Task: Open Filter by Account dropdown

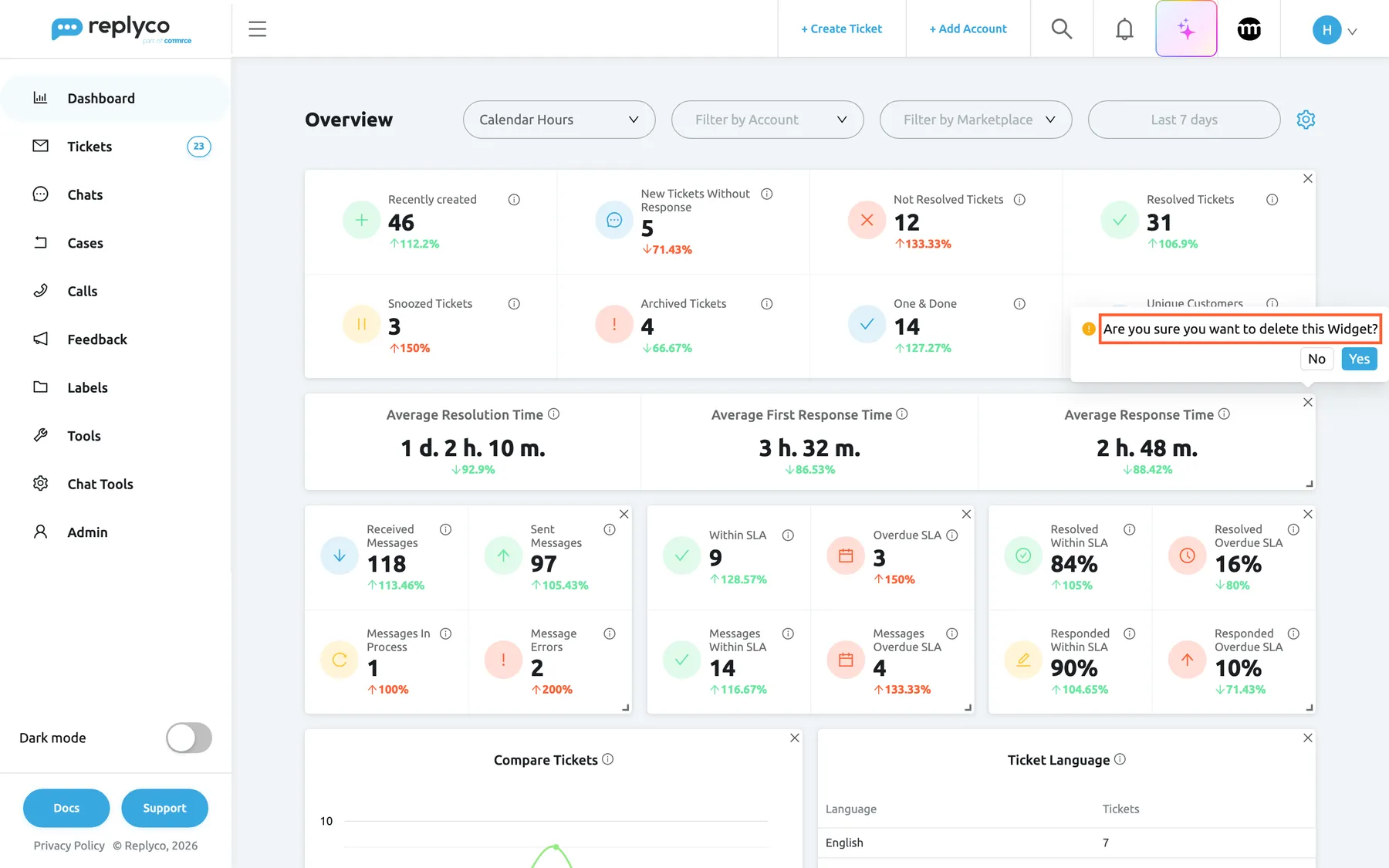Action: 768,120
